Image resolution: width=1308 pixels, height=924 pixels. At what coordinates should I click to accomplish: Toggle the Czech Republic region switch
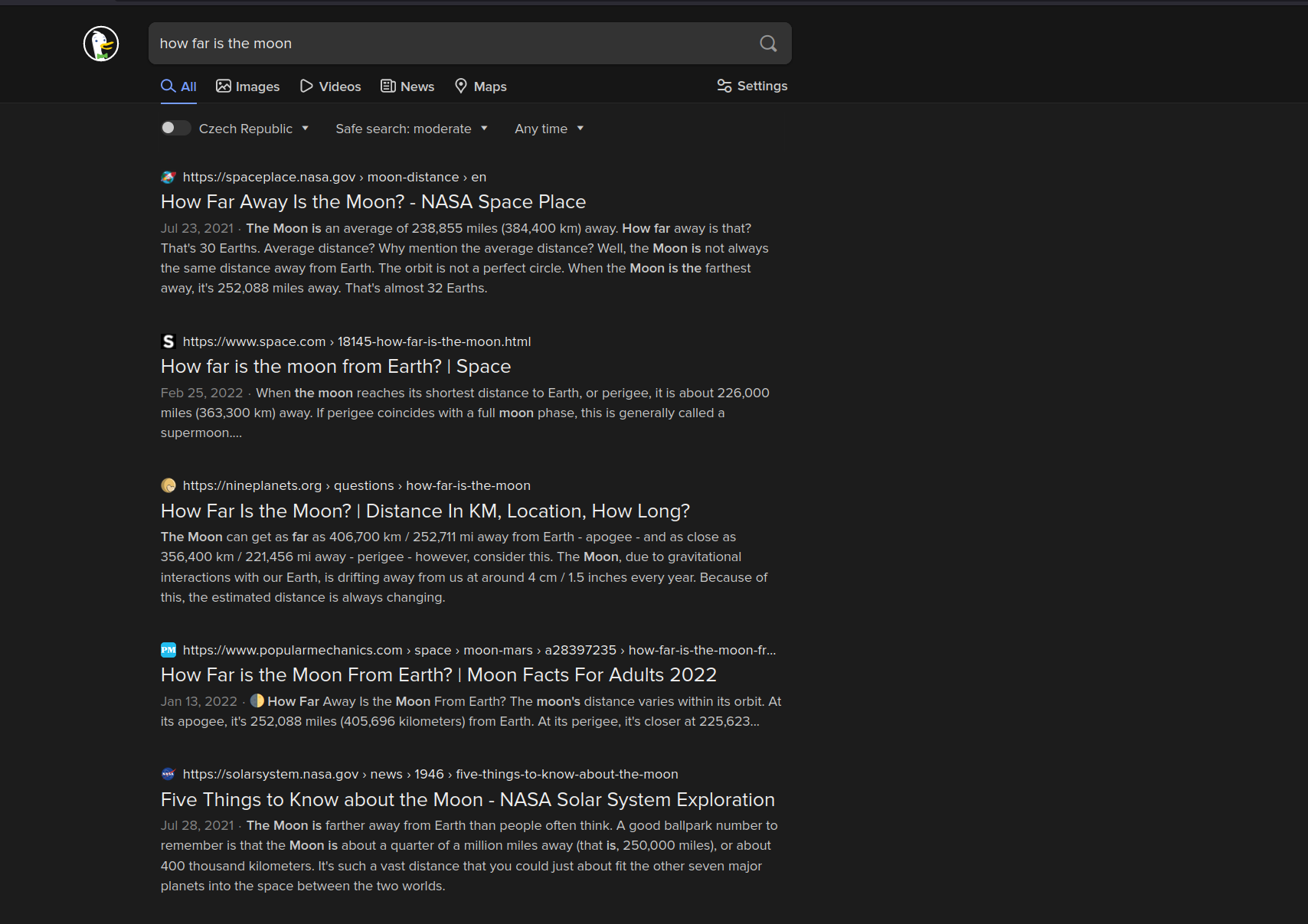click(175, 128)
